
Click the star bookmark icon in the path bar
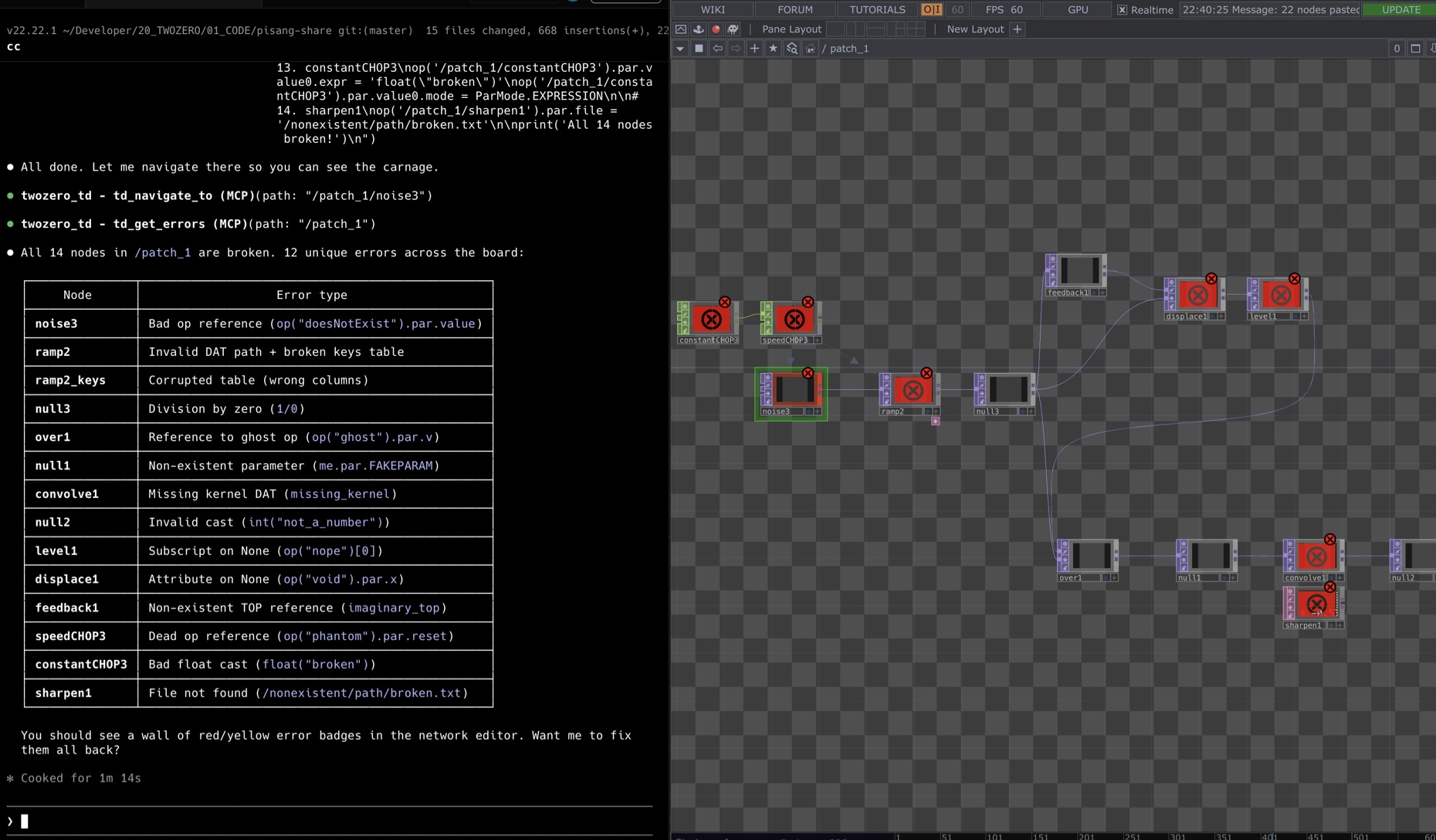[x=773, y=49]
